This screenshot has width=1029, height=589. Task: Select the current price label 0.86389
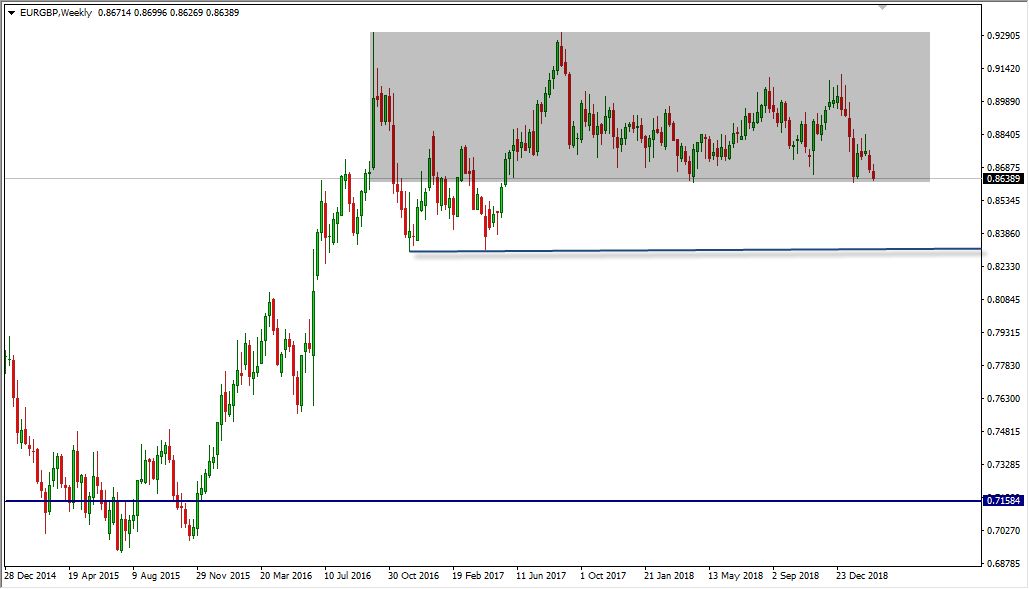click(1004, 178)
